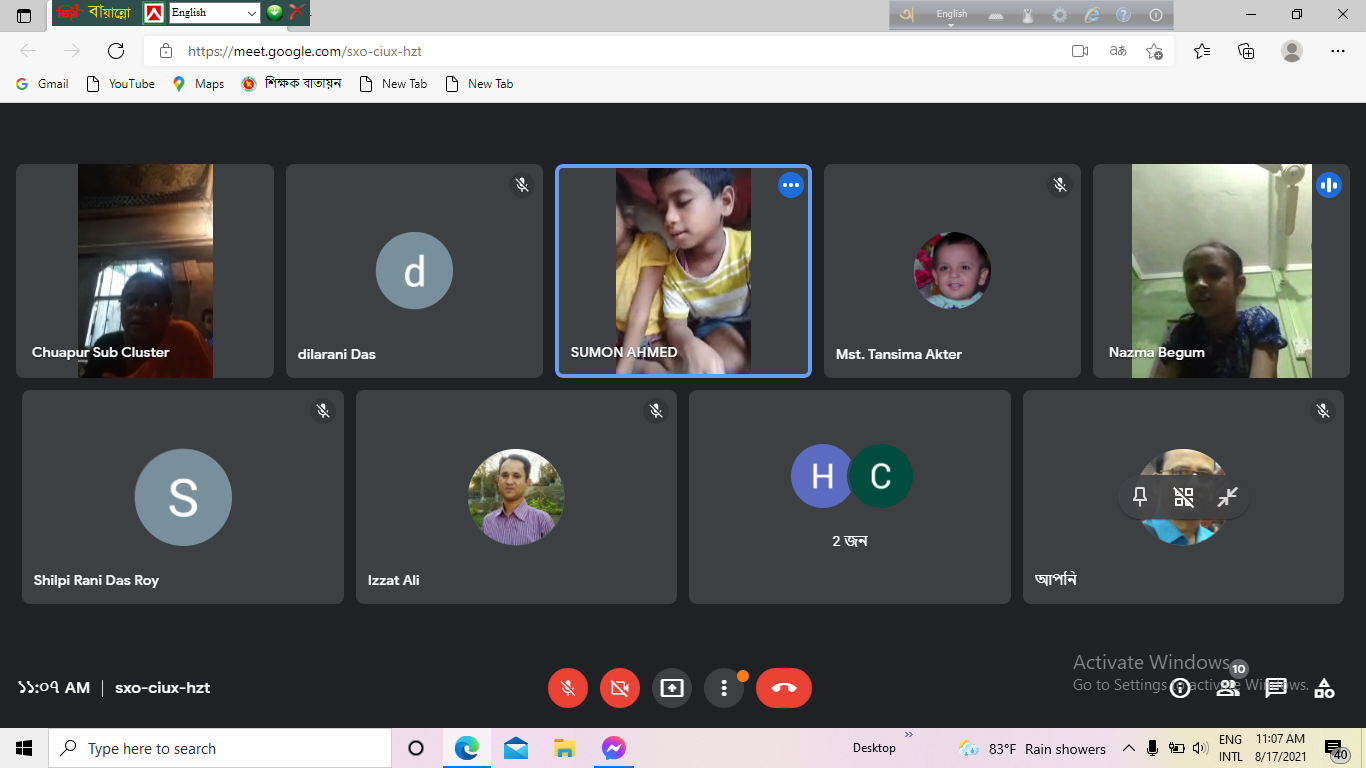Unmute the microphone in the call controls
The height and width of the screenshot is (768, 1366).
point(568,688)
